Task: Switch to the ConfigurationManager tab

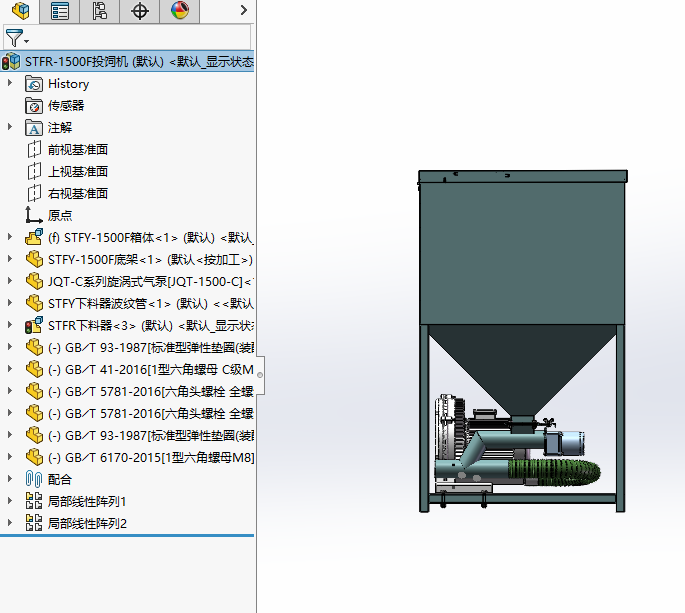Action: pyautogui.click(x=100, y=11)
